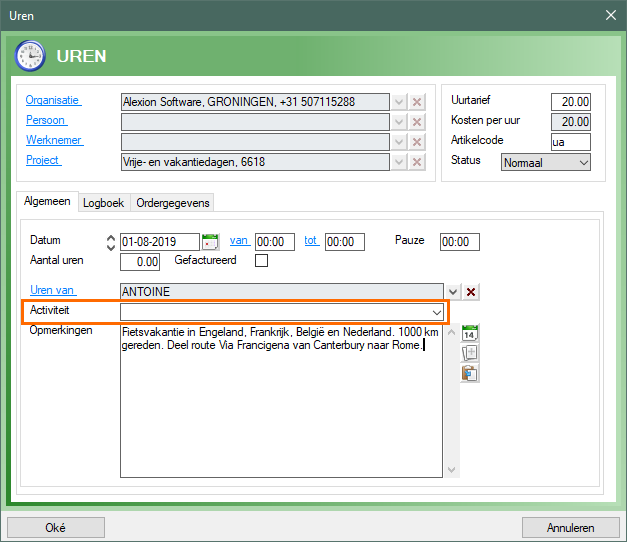Click the insert text template icon beside Opmerkingen
The image size is (627, 542).
(470, 353)
